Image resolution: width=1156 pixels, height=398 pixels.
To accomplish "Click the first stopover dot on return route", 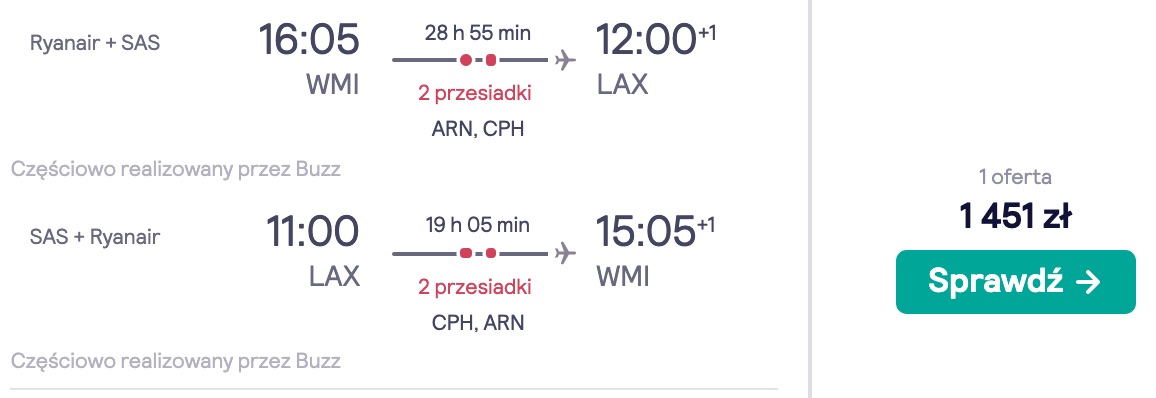I will (x=465, y=254).
